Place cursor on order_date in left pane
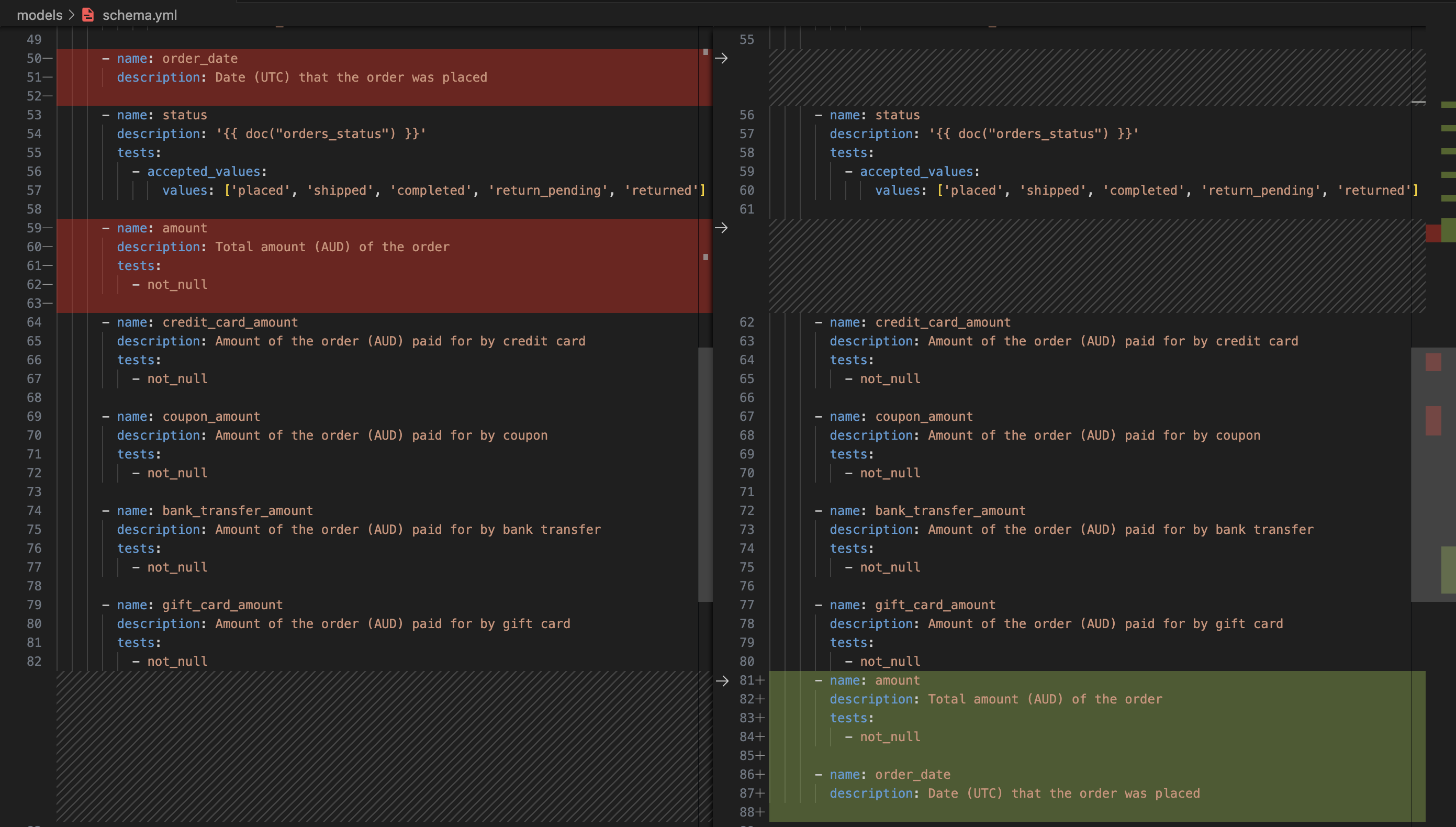Image resolution: width=1456 pixels, height=827 pixels. [200, 59]
